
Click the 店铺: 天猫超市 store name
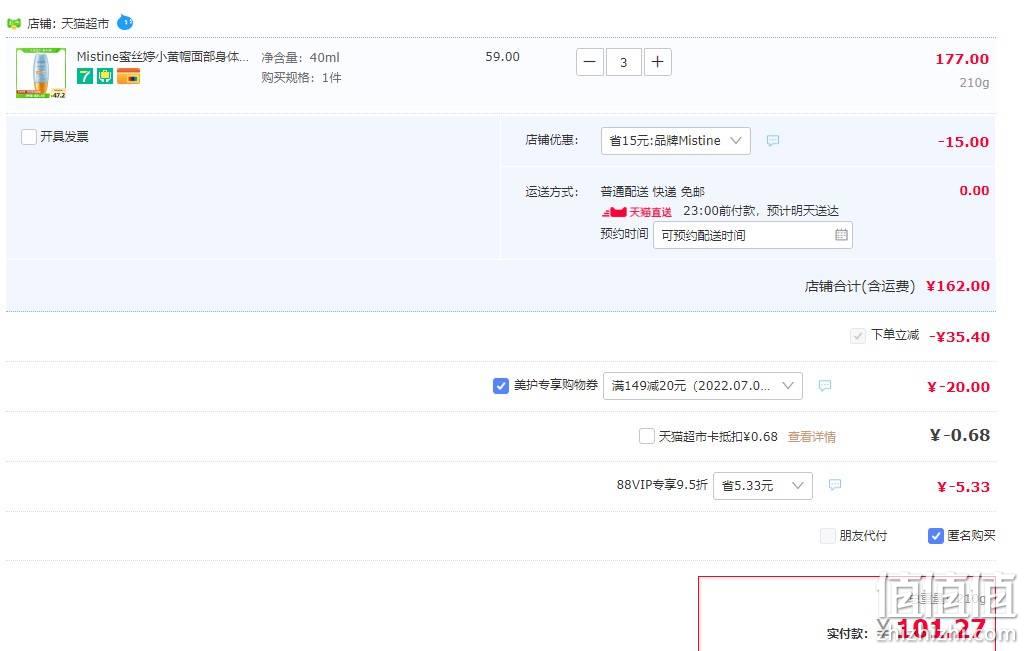coord(68,24)
